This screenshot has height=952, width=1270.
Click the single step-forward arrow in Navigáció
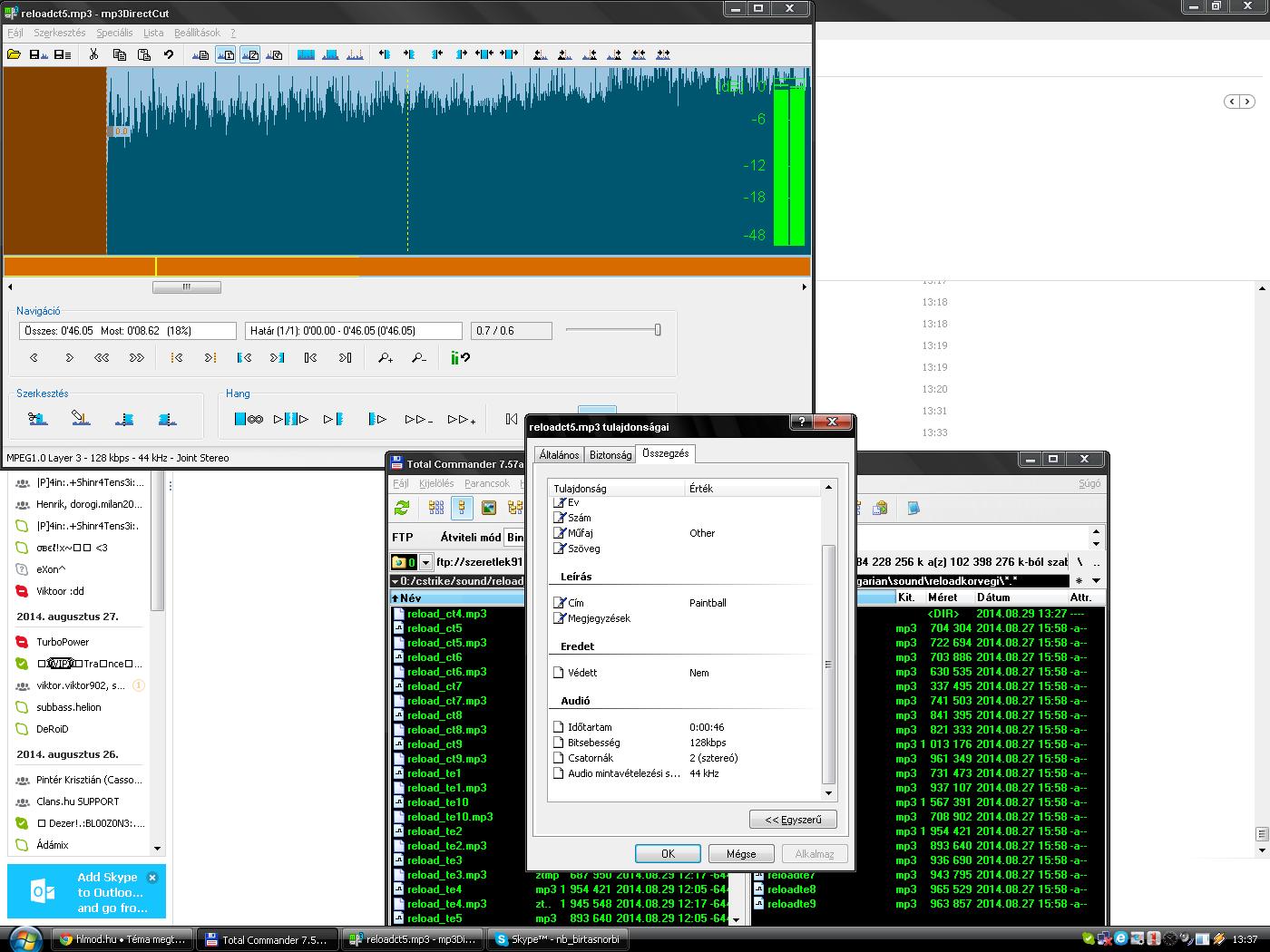pos(69,358)
